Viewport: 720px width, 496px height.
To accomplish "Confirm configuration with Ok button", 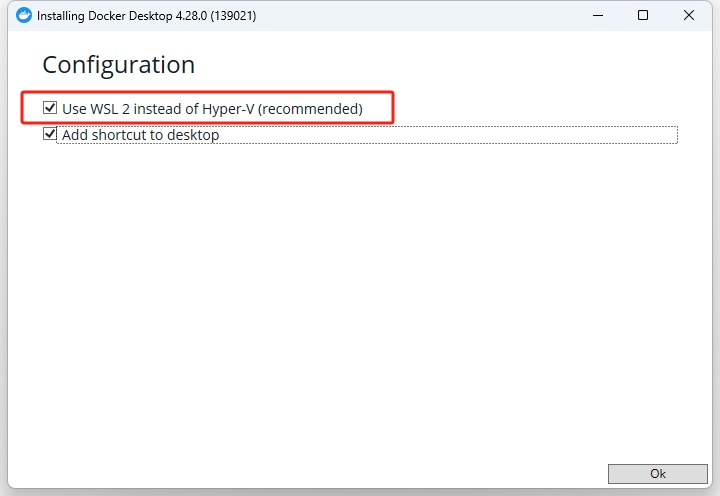I will [658, 473].
